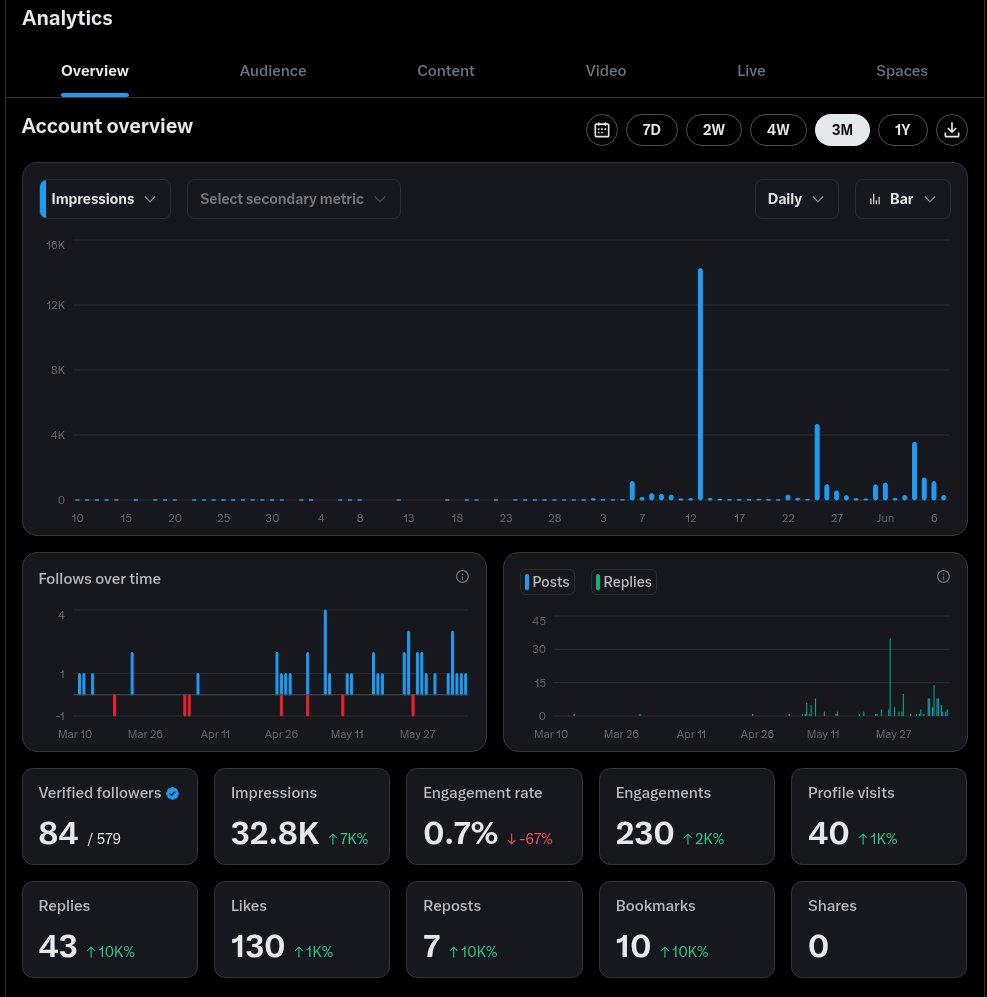Click the bar chart icon in chart type selector
987x997 pixels.
tap(875, 199)
